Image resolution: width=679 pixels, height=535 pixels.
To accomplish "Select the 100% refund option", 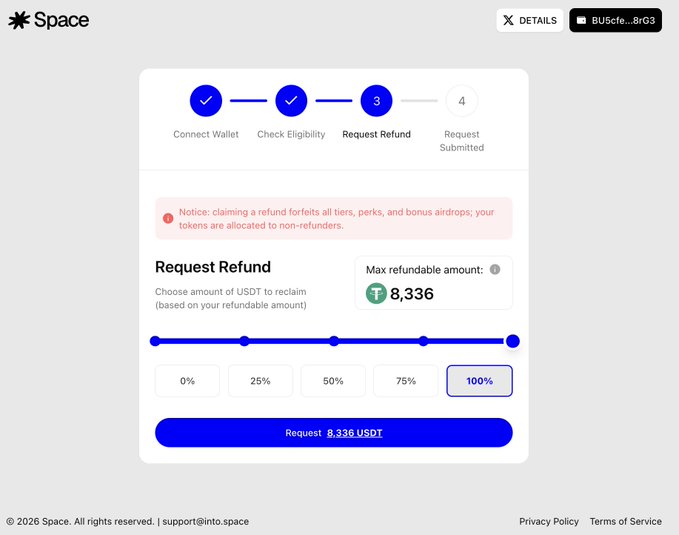I will (x=479, y=381).
